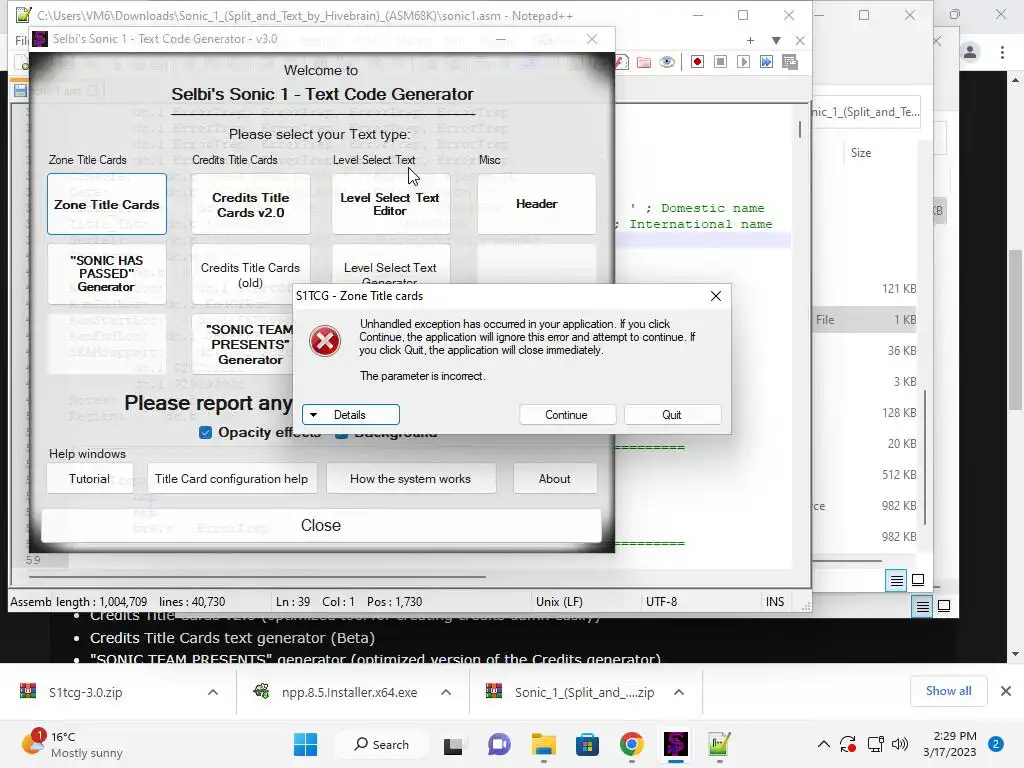The height and width of the screenshot is (768, 1024).
Task: Click the Stop Recording macro icon
Action: [x=720, y=62]
